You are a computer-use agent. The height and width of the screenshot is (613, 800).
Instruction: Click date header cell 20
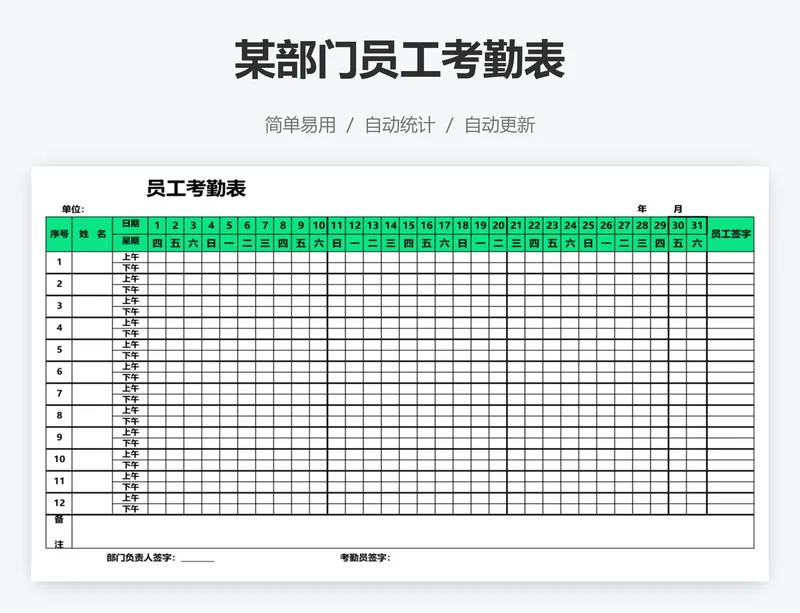click(498, 226)
